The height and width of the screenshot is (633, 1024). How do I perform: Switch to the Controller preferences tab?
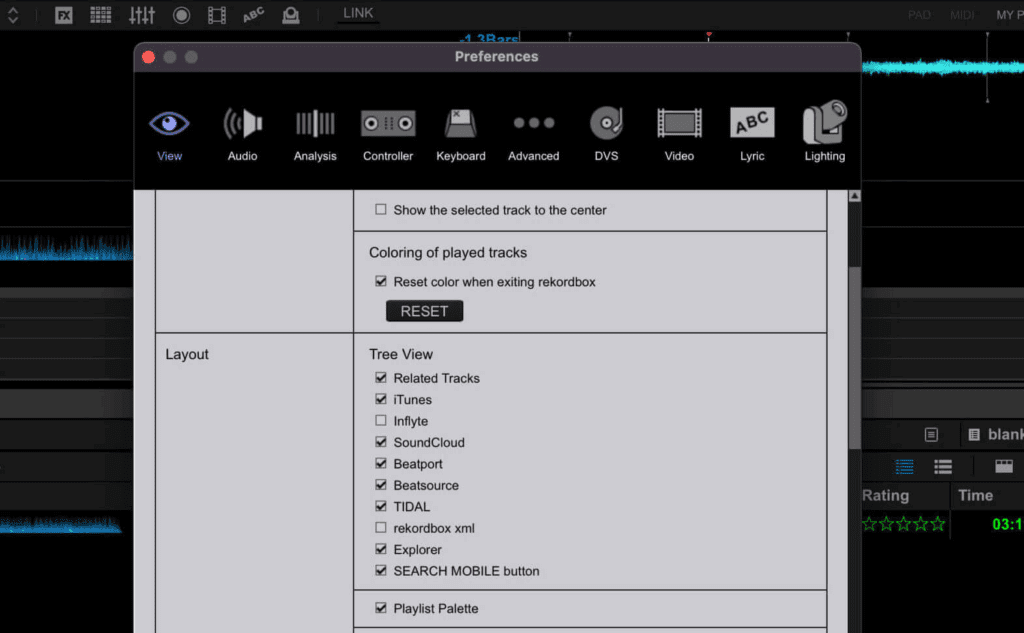point(388,134)
